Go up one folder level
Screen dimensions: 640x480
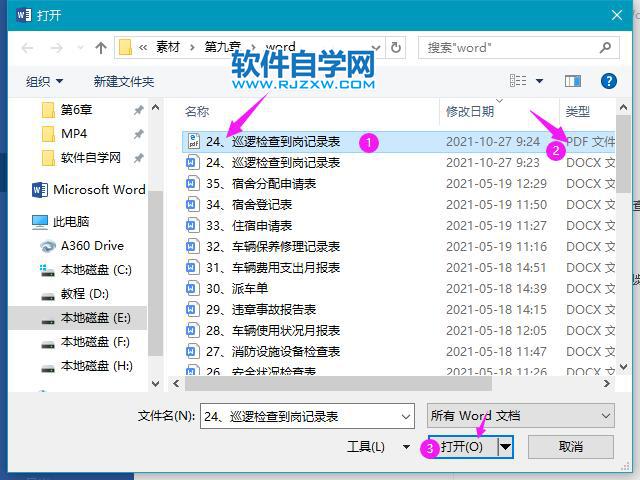point(101,48)
